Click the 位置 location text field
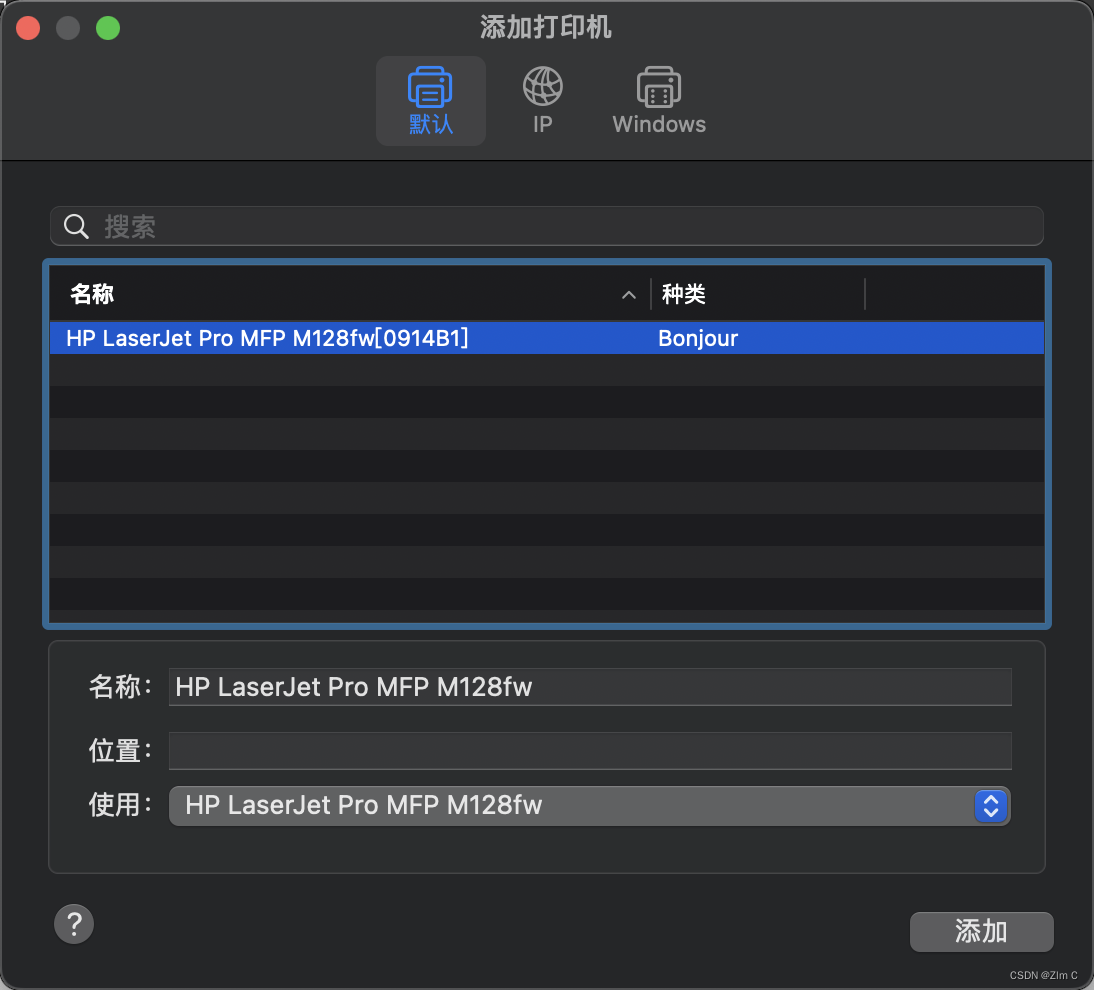 point(590,750)
